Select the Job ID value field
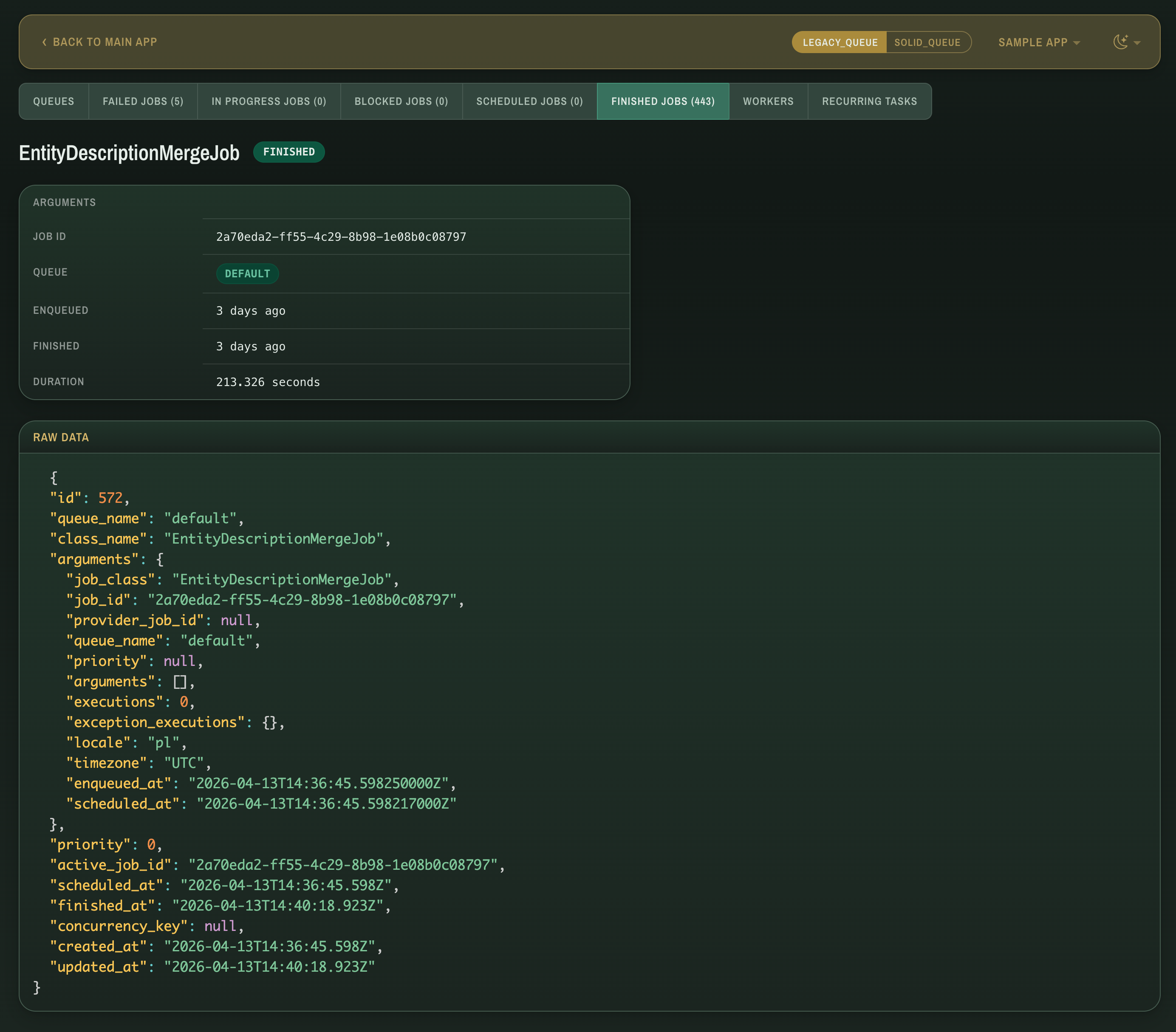Viewport: 1176px width, 1032px height. [x=341, y=237]
